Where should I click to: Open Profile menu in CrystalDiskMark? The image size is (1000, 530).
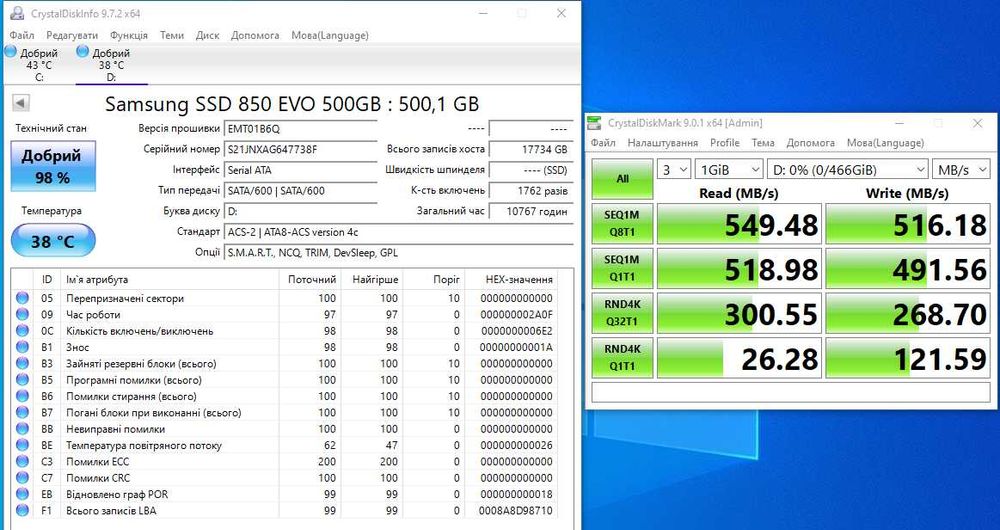point(724,143)
